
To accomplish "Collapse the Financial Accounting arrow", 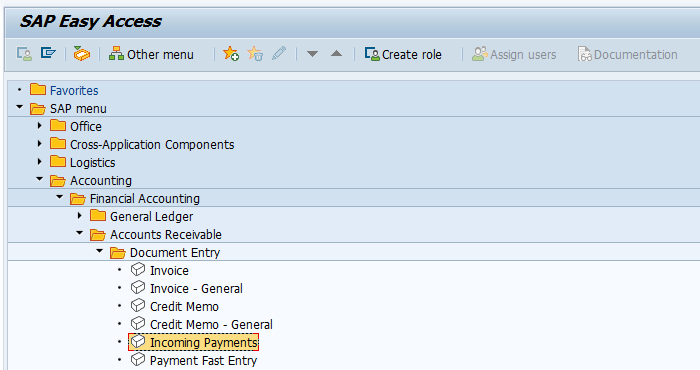I will point(59,197).
